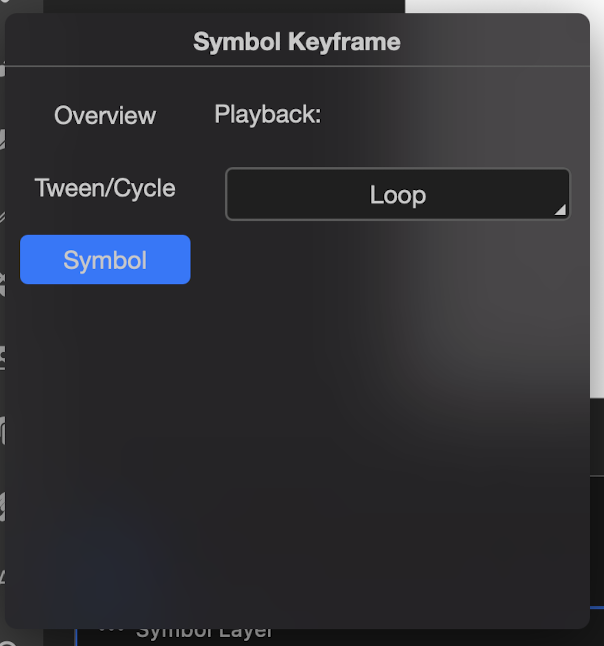Click the Symbol Keyframe panel title
This screenshot has width=604, height=646.
tap(297, 42)
